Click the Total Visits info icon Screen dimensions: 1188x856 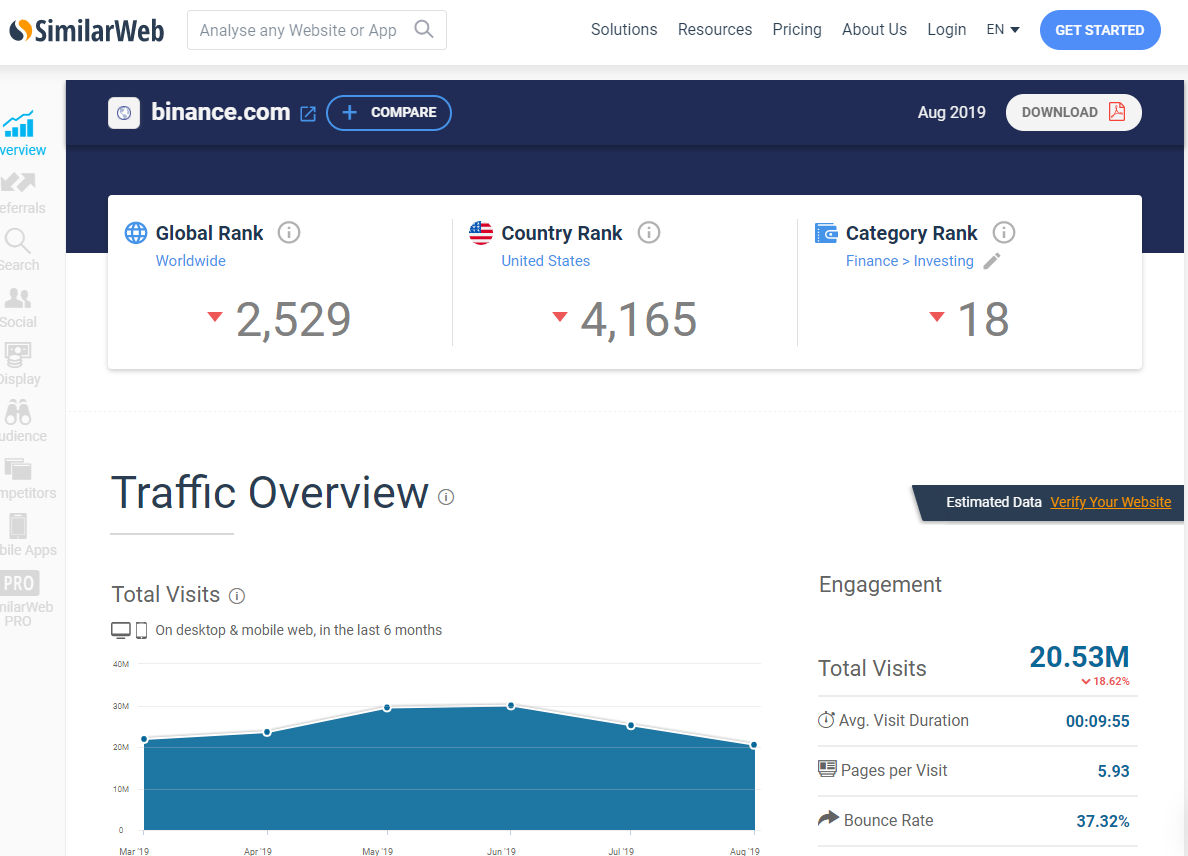tap(237, 596)
